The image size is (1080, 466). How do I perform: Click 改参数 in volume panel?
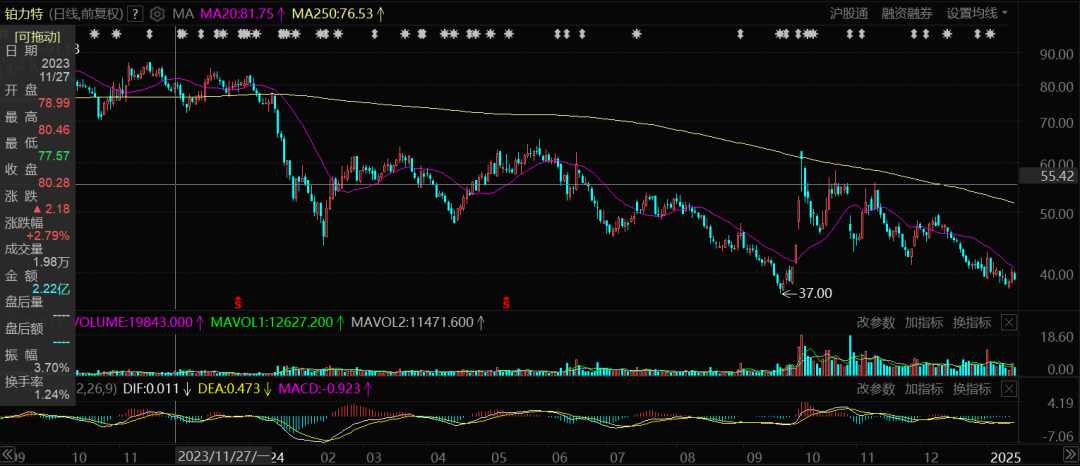pyautogui.click(x=876, y=322)
